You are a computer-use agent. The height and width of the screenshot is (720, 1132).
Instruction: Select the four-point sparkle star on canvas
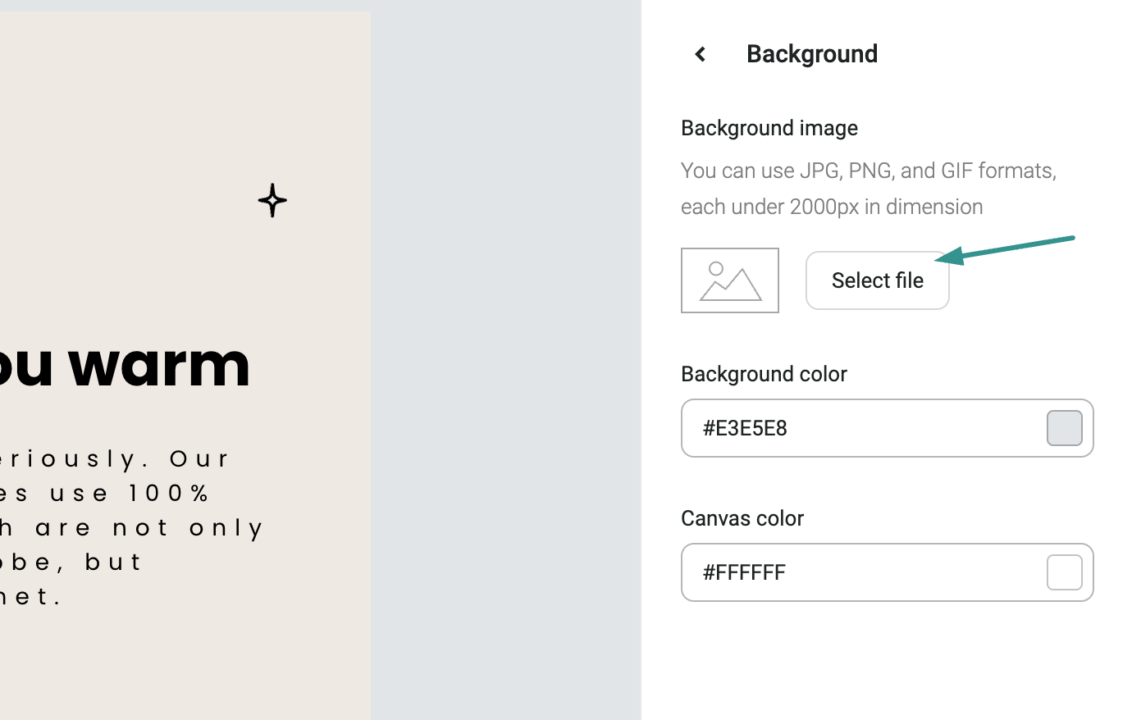tap(272, 201)
